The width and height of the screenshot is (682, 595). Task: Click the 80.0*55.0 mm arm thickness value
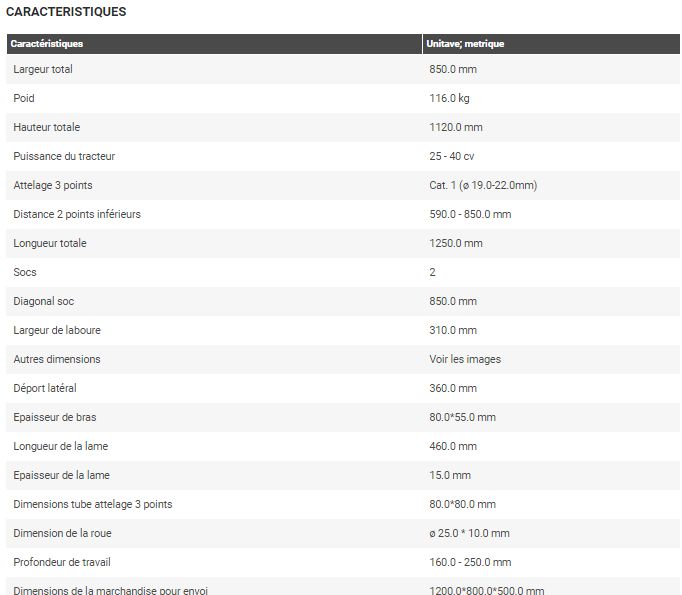[462, 417]
